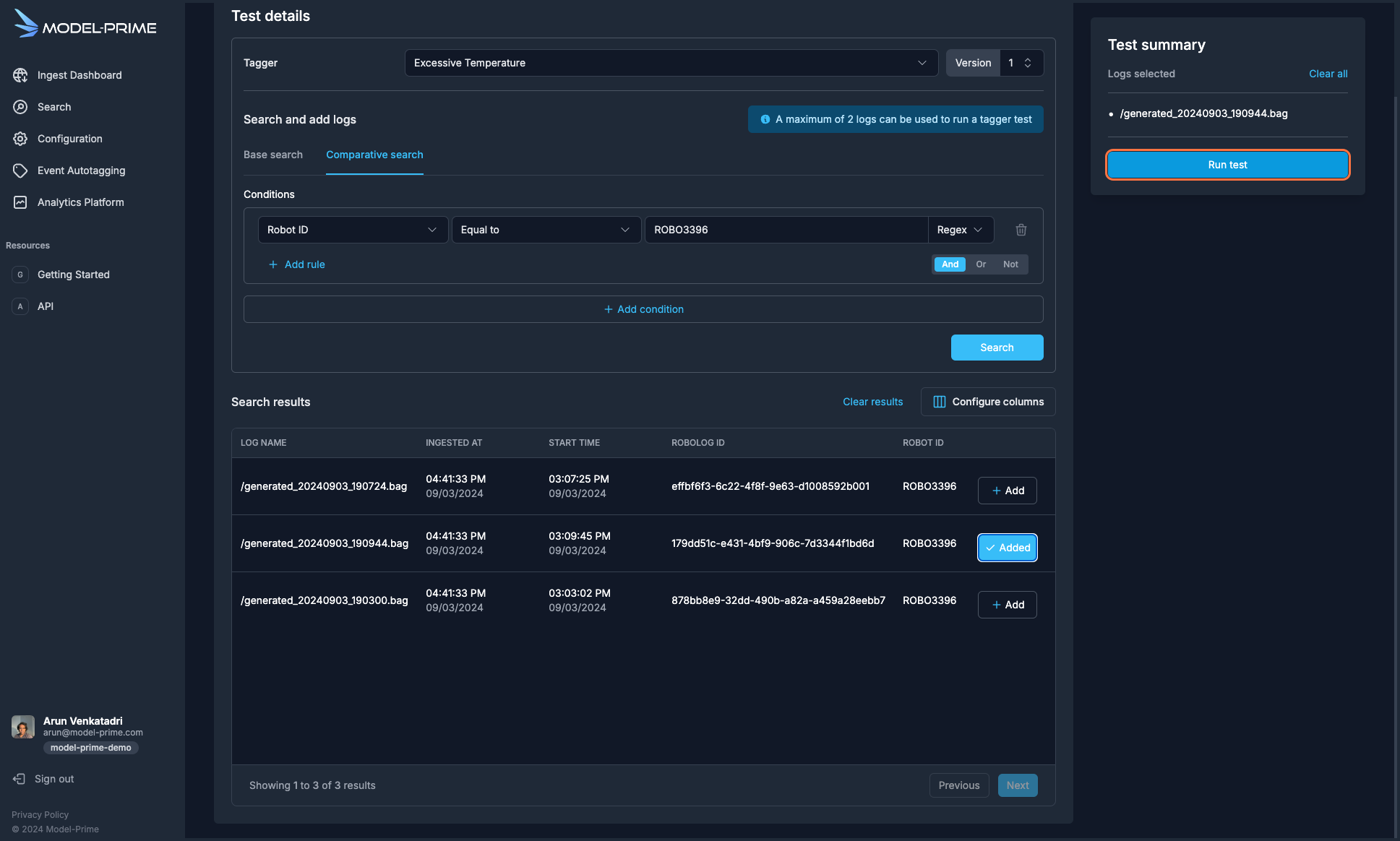The height and width of the screenshot is (841, 1400).
Task: Open Privacy Policy link
Action: 40,815
